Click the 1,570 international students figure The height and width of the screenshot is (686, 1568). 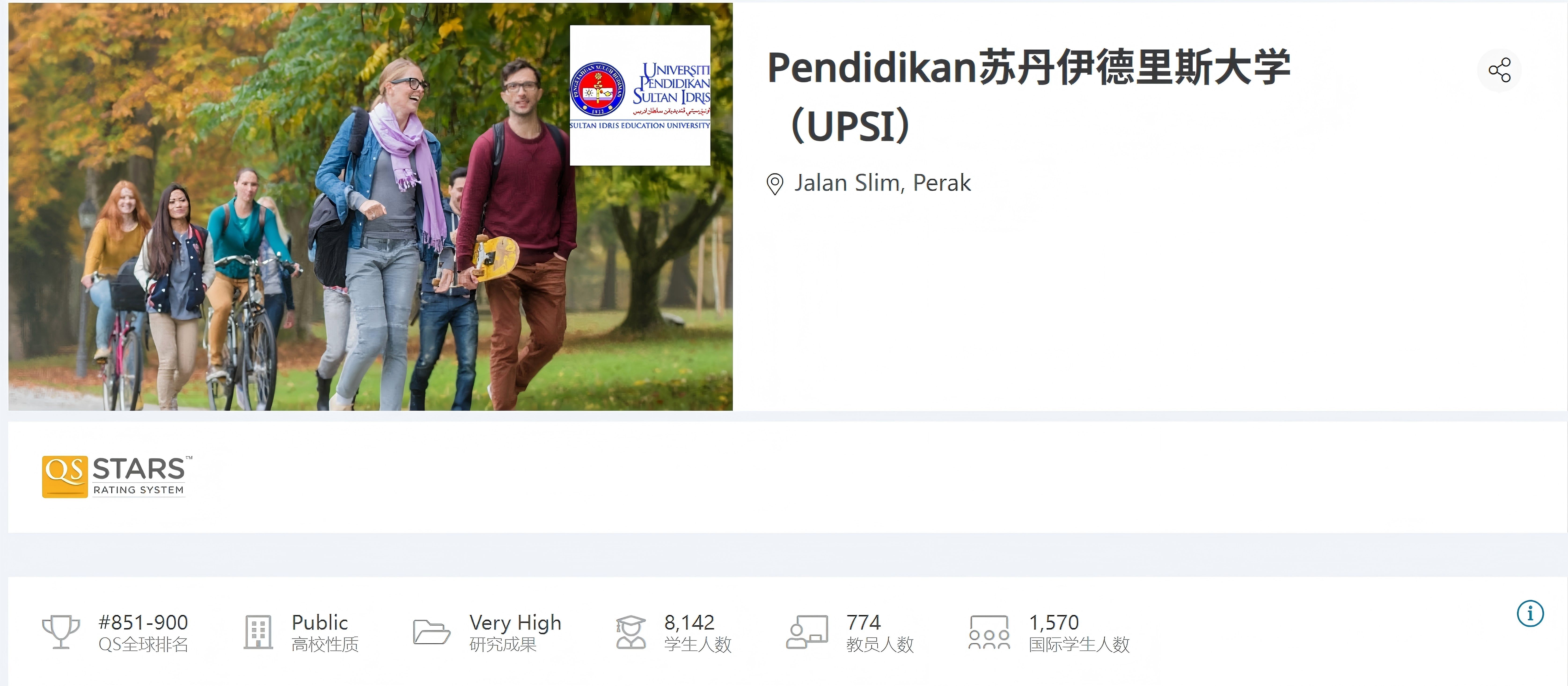click(1054, 622)
